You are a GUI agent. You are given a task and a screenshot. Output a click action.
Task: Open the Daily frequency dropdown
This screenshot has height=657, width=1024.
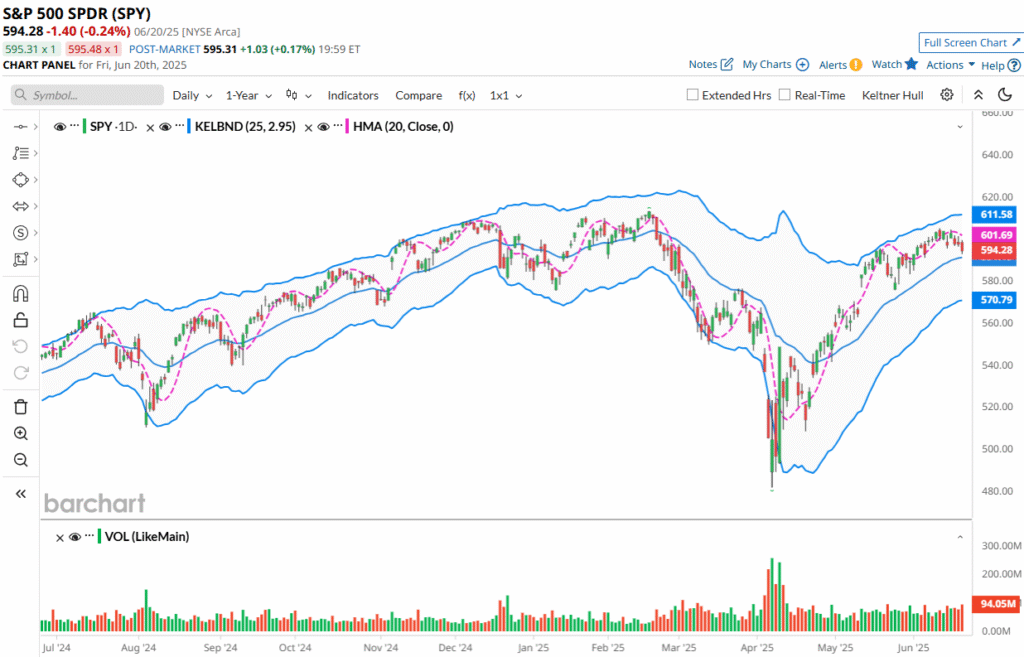[x=192, y=95]
